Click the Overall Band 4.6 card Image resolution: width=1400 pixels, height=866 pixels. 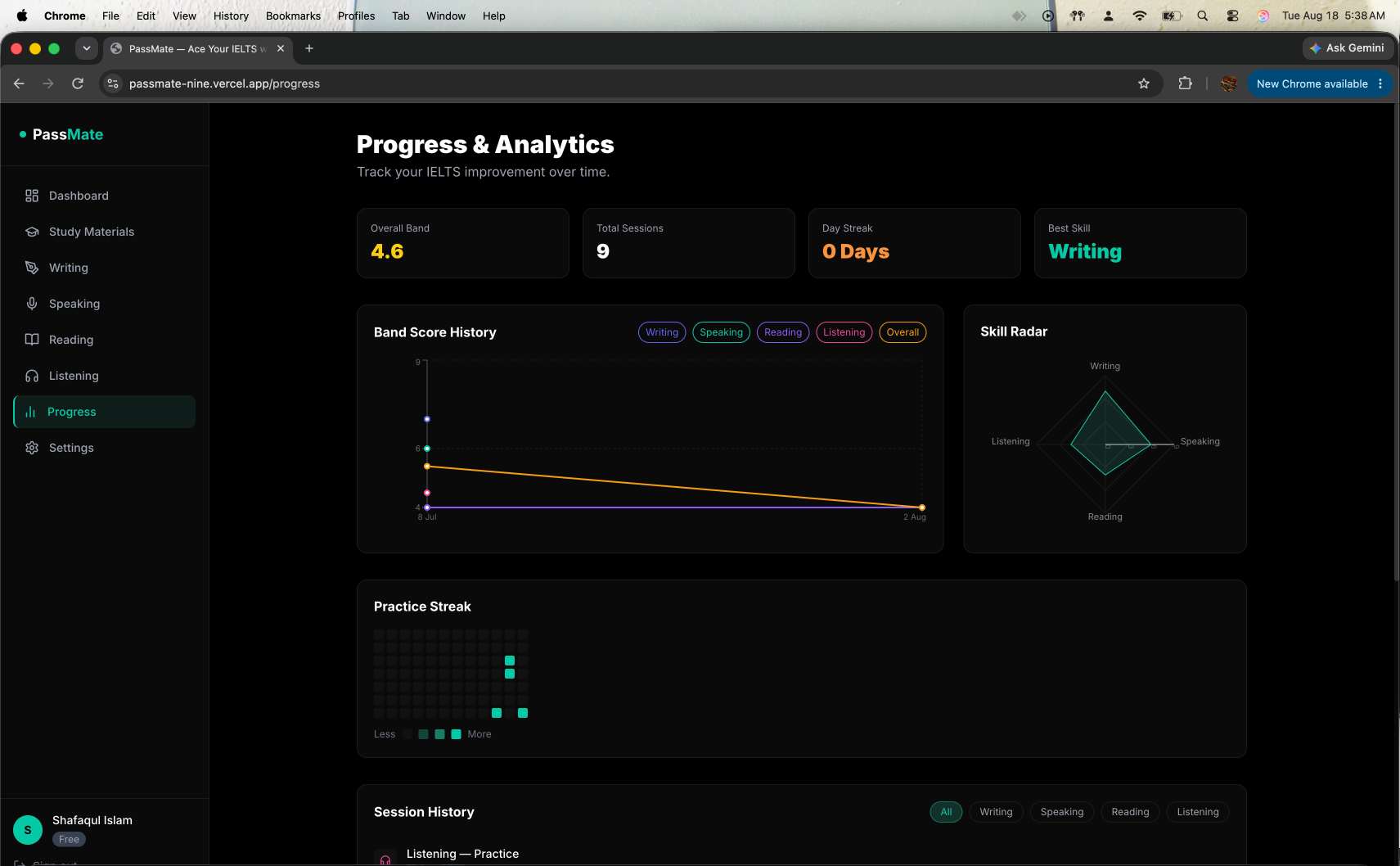click(x=463, y=243)
